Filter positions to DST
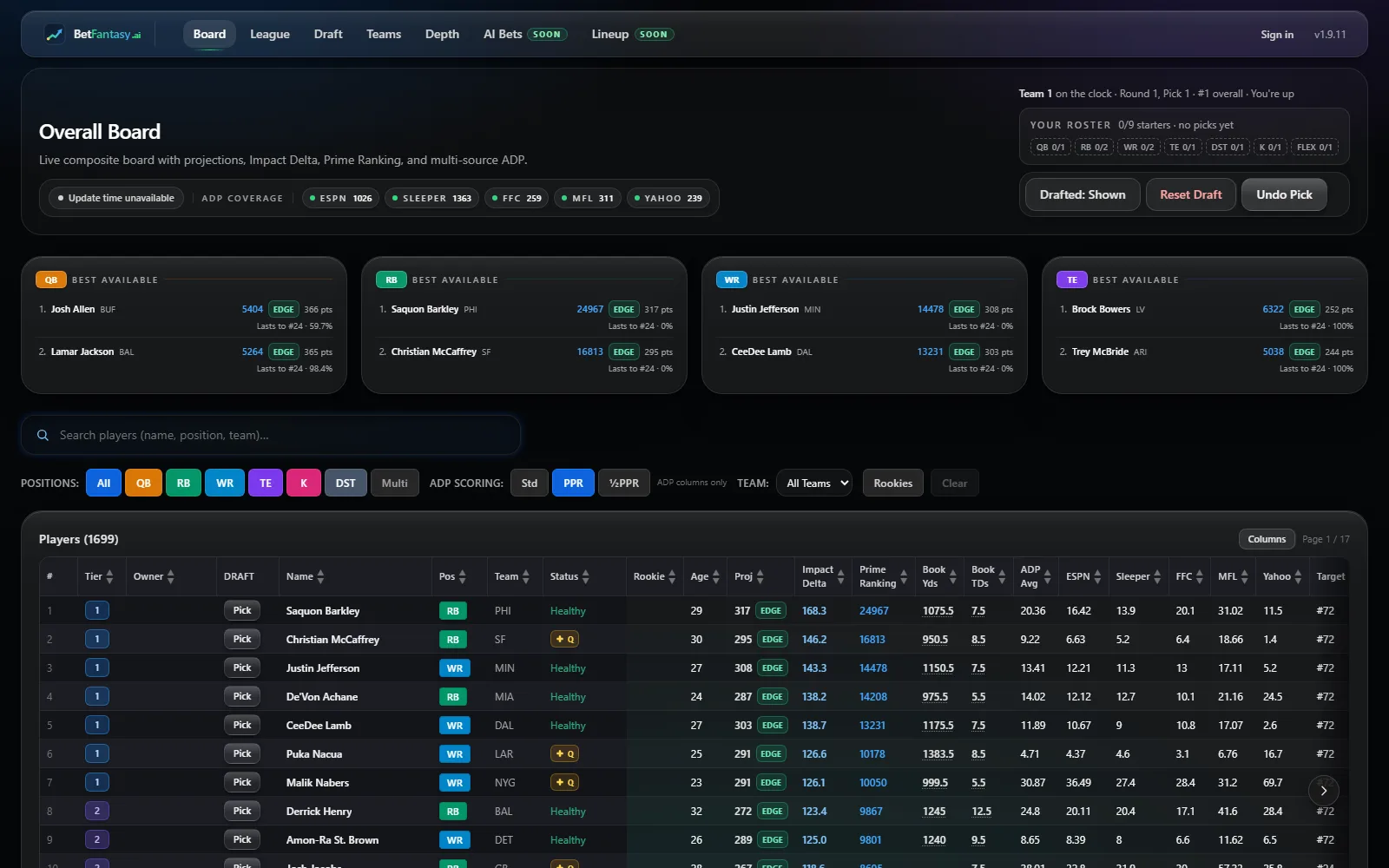 pos(346,483)
